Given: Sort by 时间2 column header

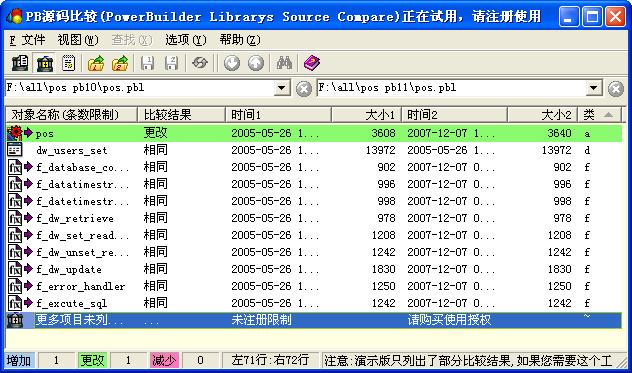Looking at the screenshot, I should point(454,115).
